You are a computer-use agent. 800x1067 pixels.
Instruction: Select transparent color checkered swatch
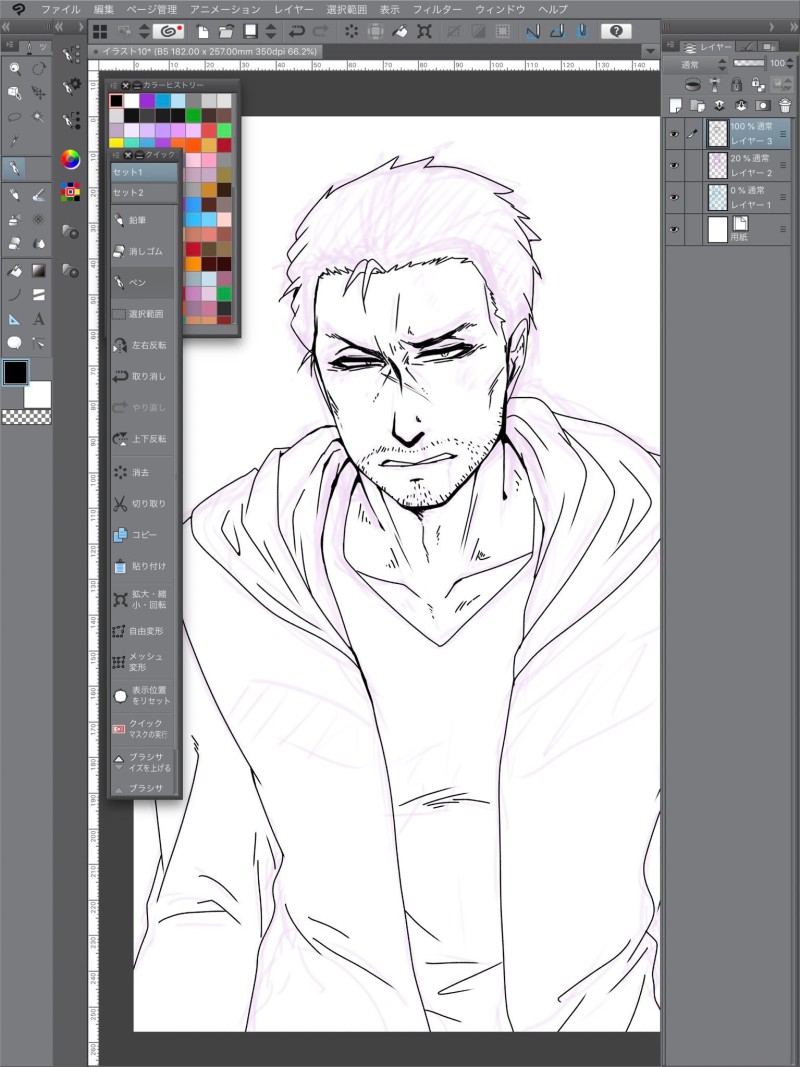point(27,416)
